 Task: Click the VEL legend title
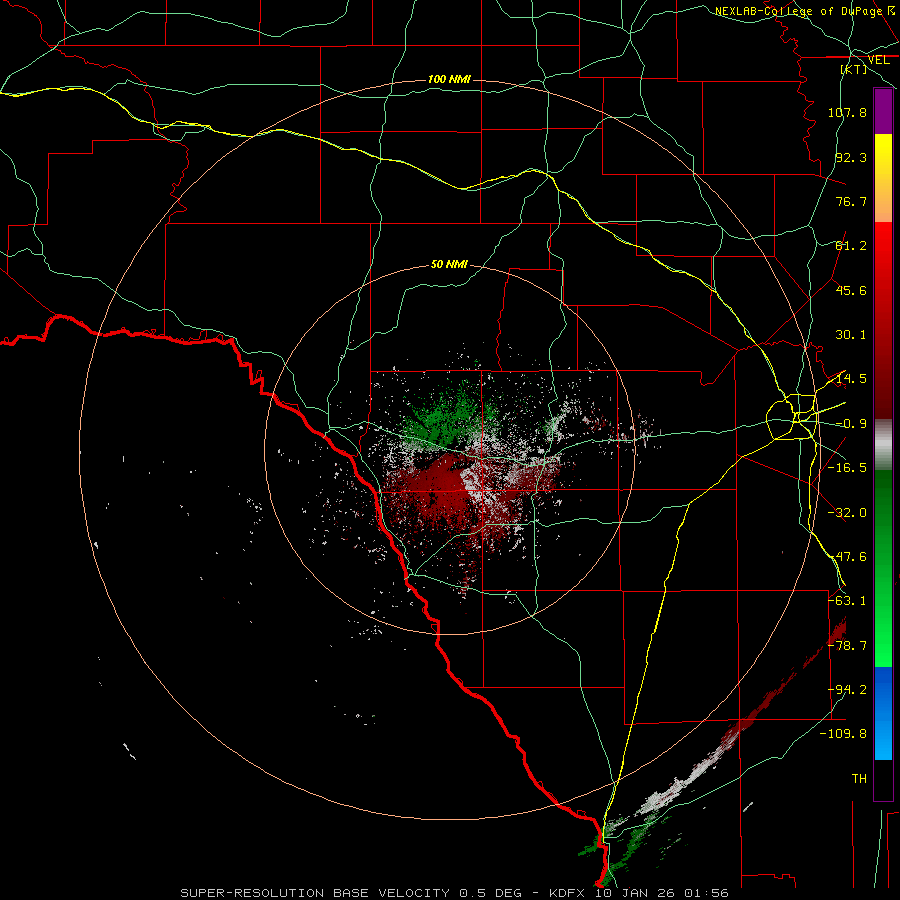(878, 60)
